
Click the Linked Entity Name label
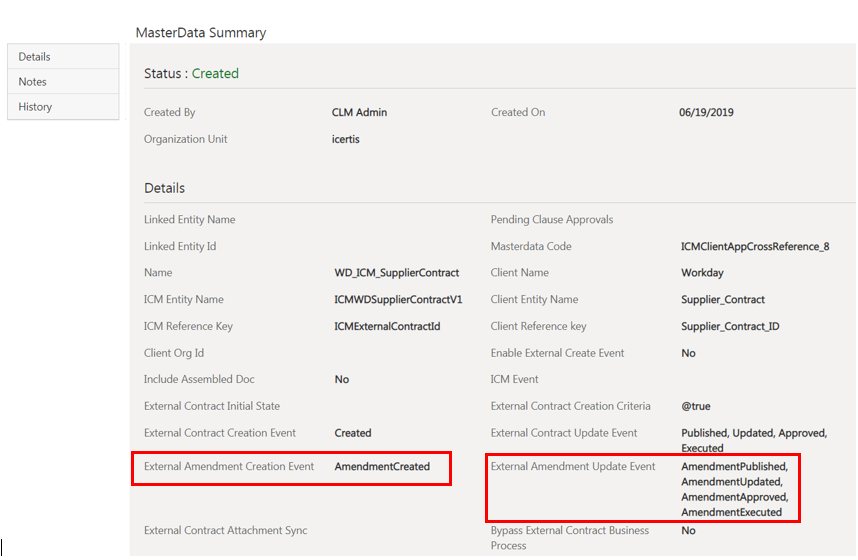pos(189,220)
